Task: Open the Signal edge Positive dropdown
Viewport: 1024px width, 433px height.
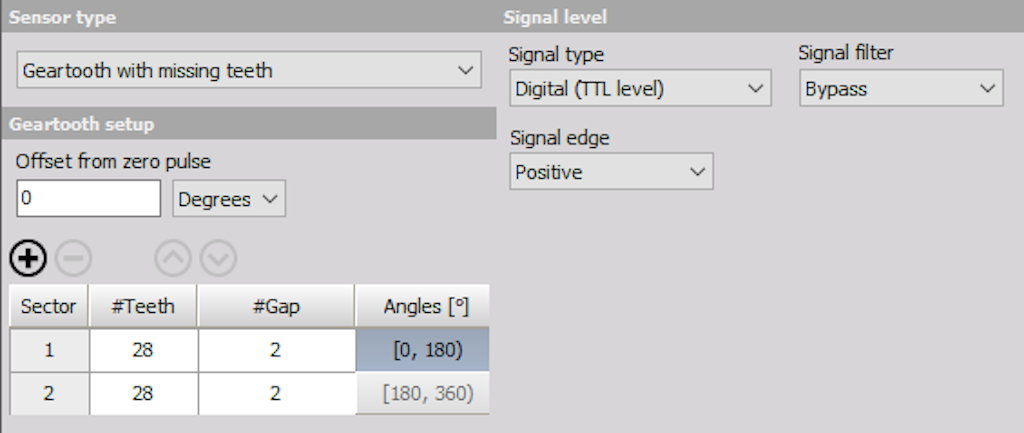Action: coord(611,173)
